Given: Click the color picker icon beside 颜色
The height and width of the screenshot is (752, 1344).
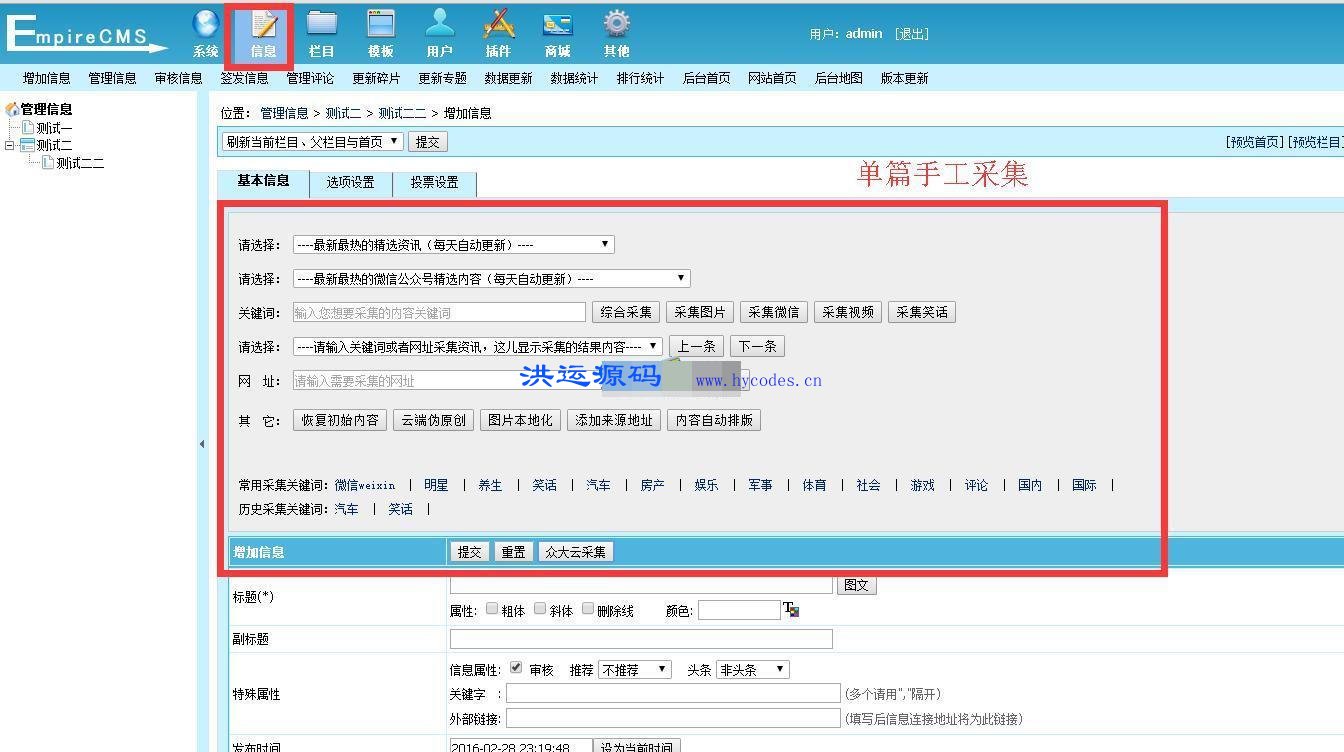Looking at the screenshot, I should click(791, 609).
